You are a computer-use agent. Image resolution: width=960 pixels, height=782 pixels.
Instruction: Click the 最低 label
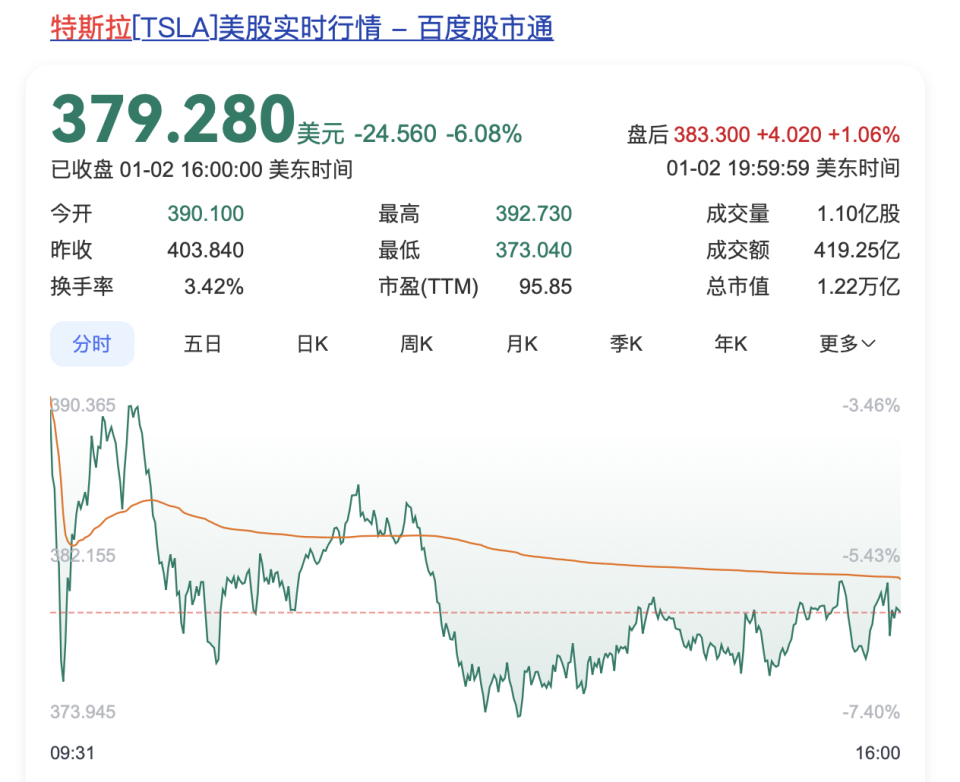click(x=399, y=250)
